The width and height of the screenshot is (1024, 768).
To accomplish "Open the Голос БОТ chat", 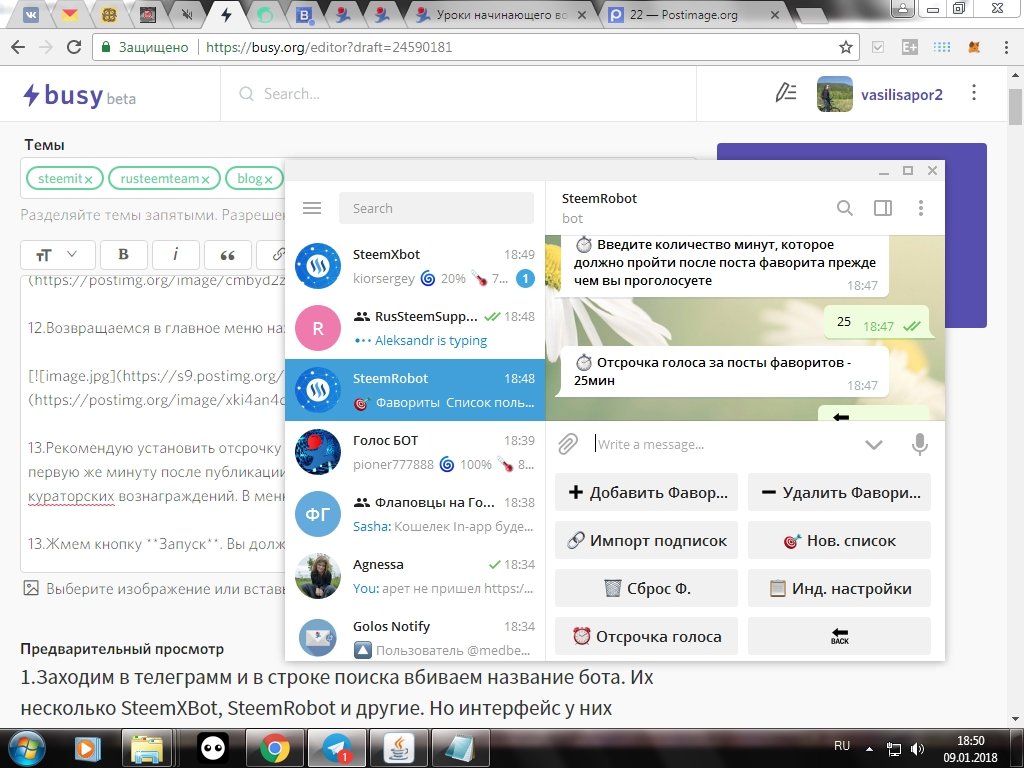I will click(x=415, y=452).
